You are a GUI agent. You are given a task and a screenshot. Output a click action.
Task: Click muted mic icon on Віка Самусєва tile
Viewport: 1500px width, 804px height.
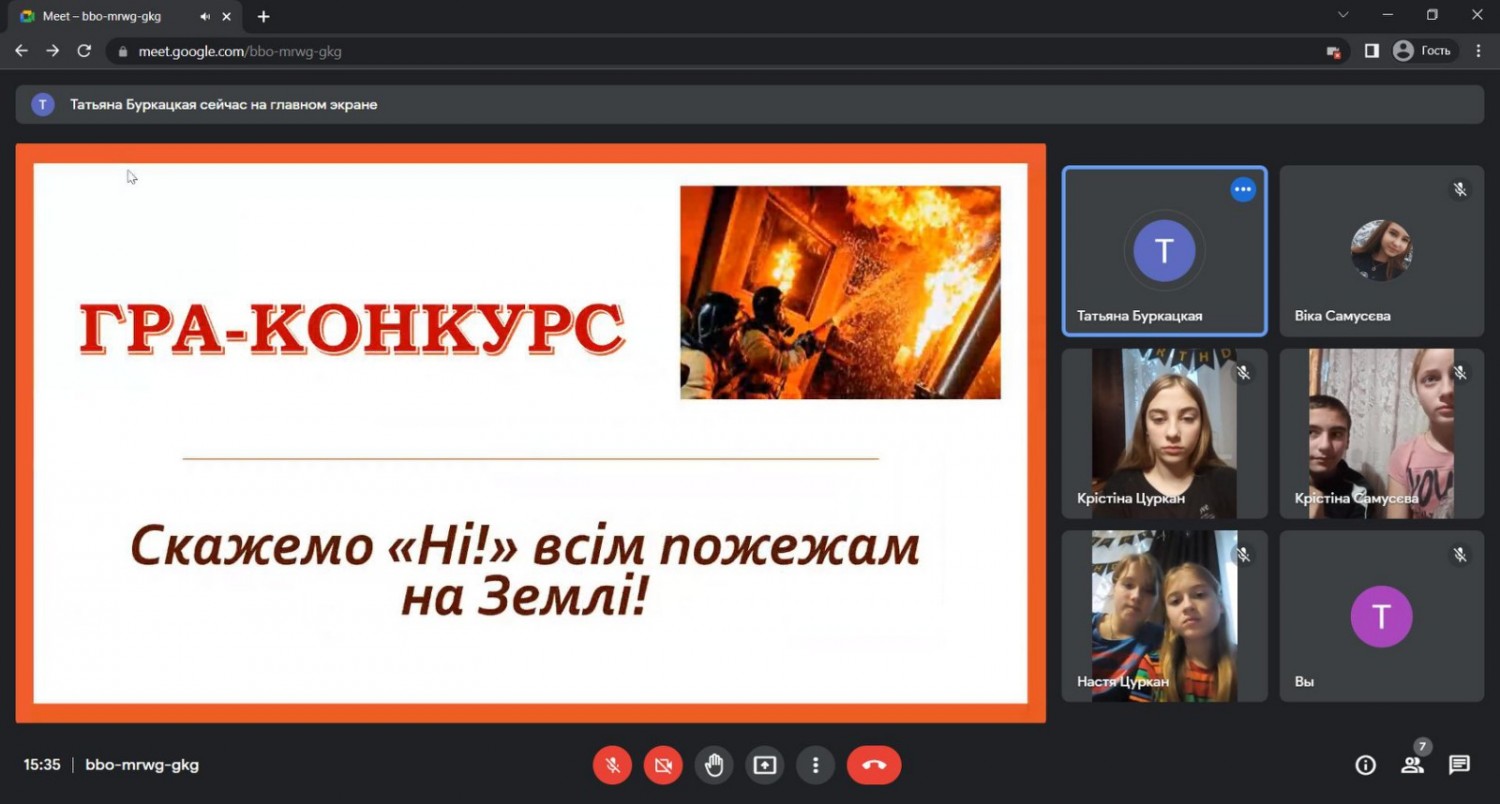tap(1460, 189)
